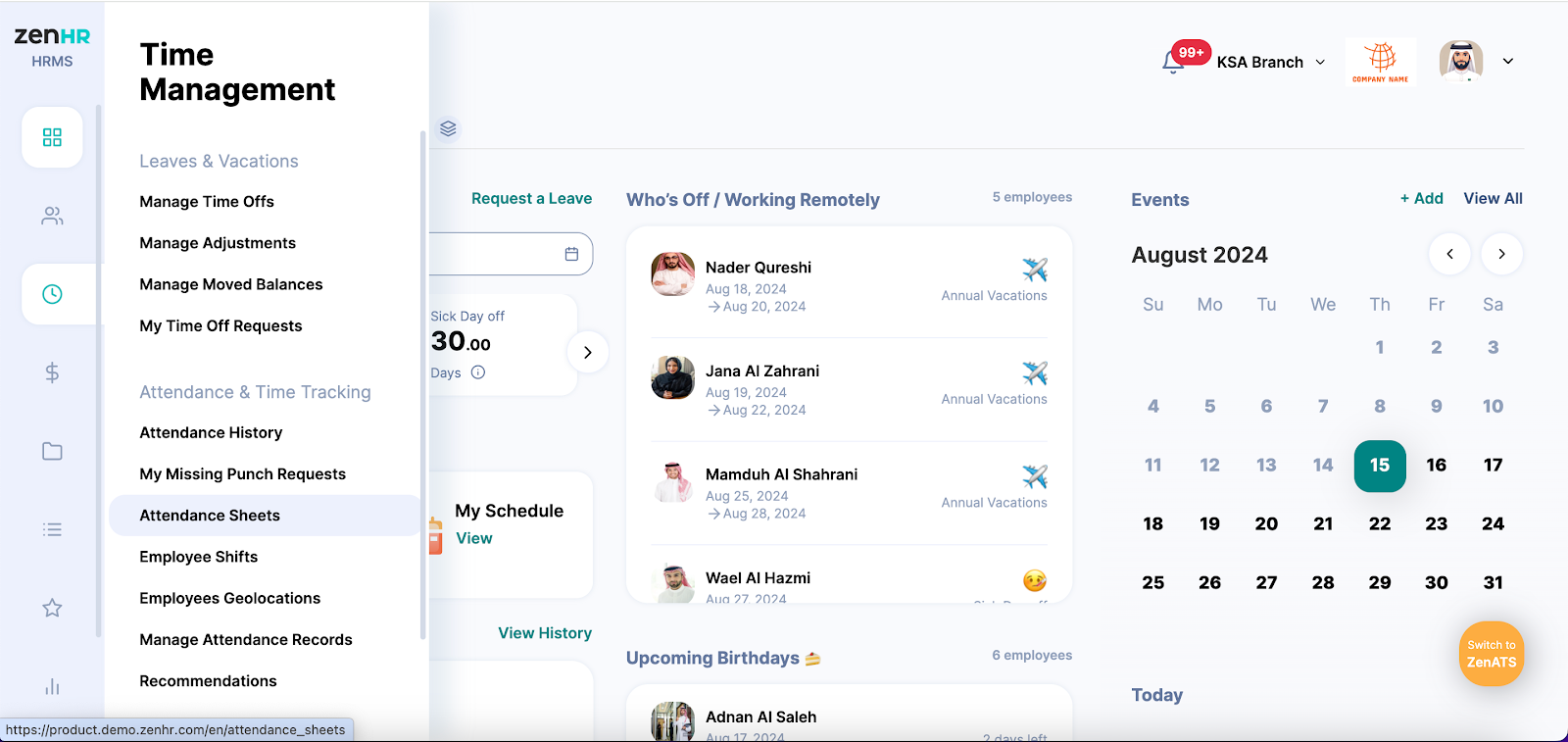
Task: Open the payroll dollar sign icon
Action: click(x=52, y=372)
